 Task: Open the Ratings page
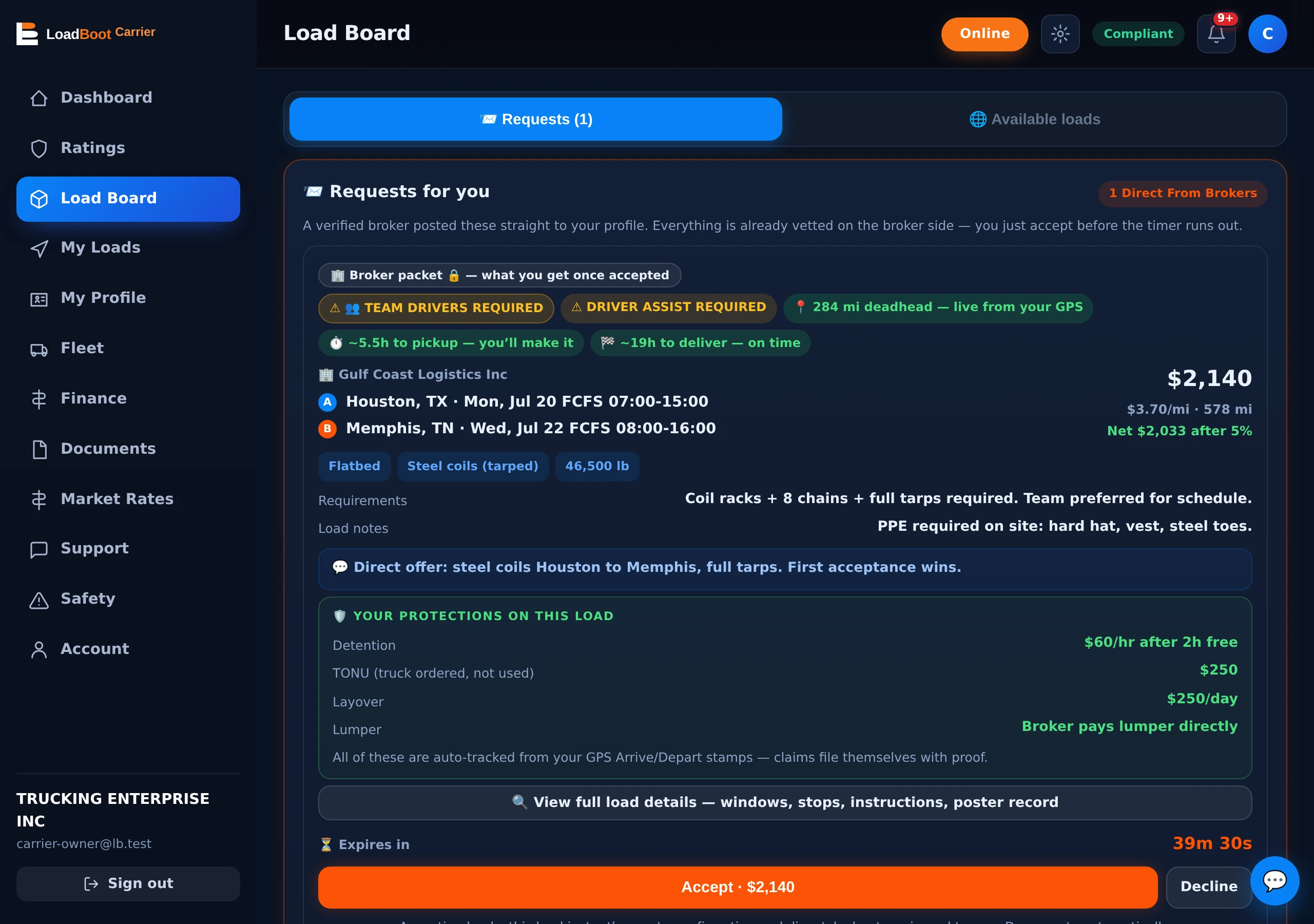pyautogui.click(x=128, y=148)
